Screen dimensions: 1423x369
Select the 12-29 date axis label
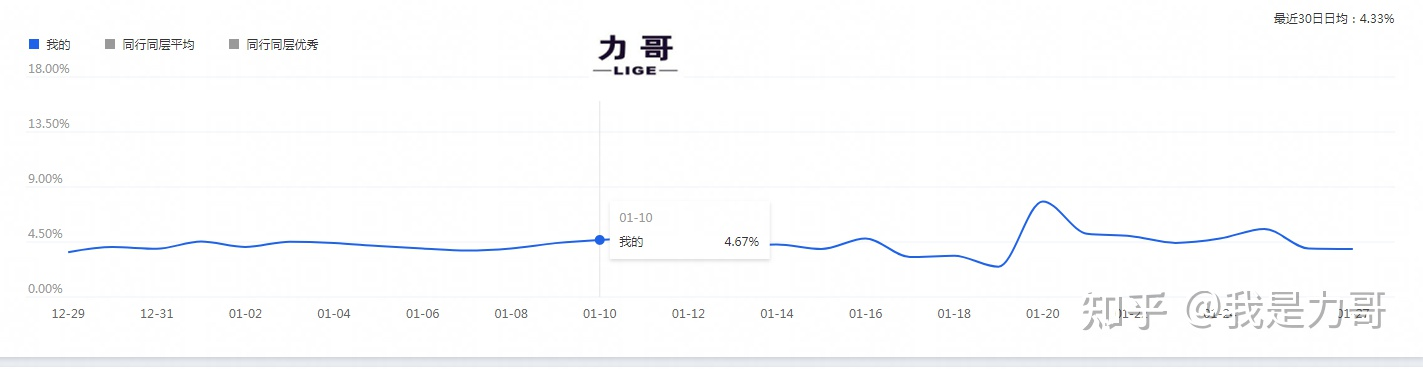(x=68, y=313)
